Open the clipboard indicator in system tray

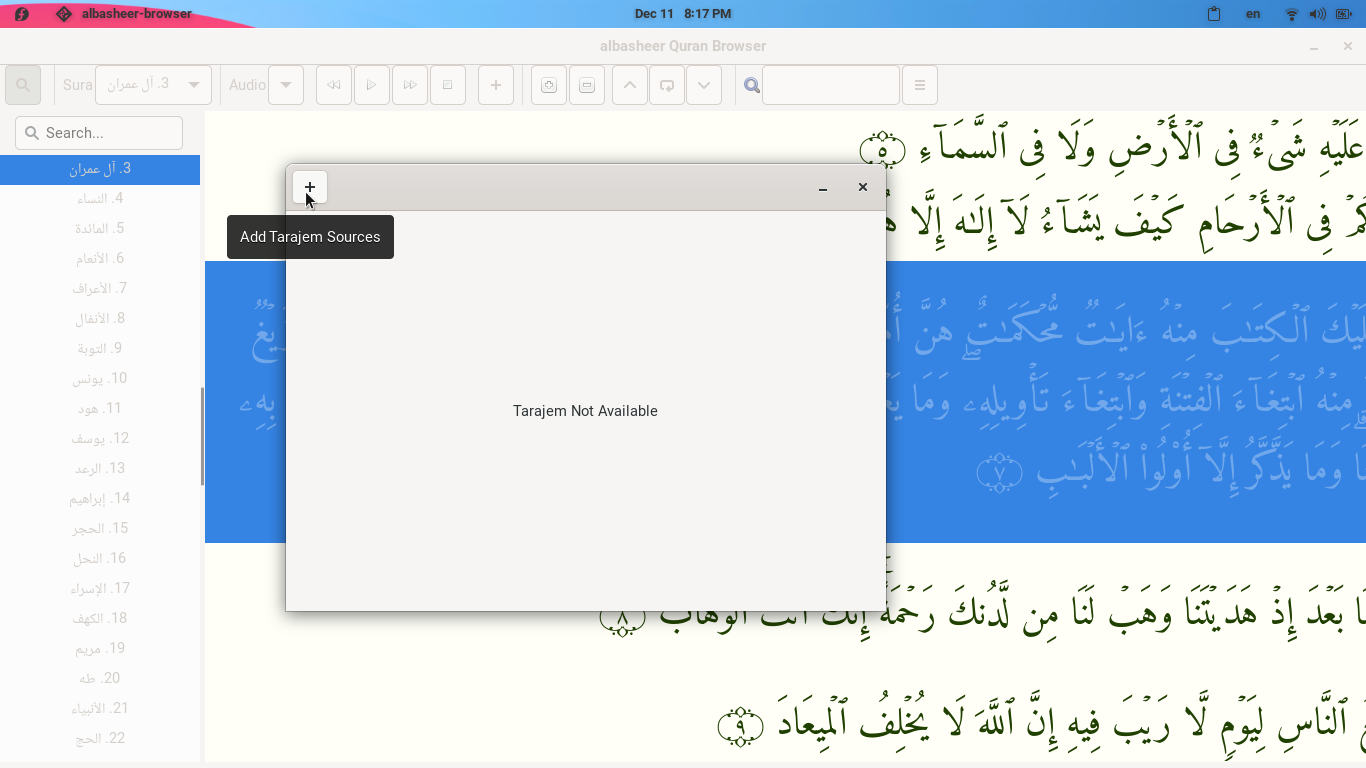coord(1213,14)
